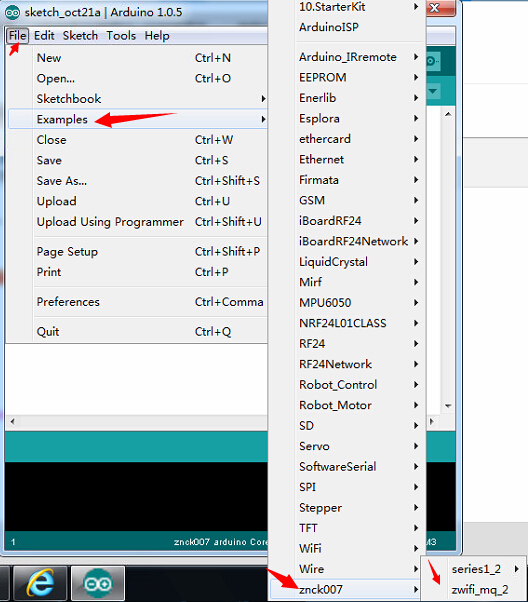Choose New from the File menu
This screenshot has height=602, width=528.
point(137,58)
